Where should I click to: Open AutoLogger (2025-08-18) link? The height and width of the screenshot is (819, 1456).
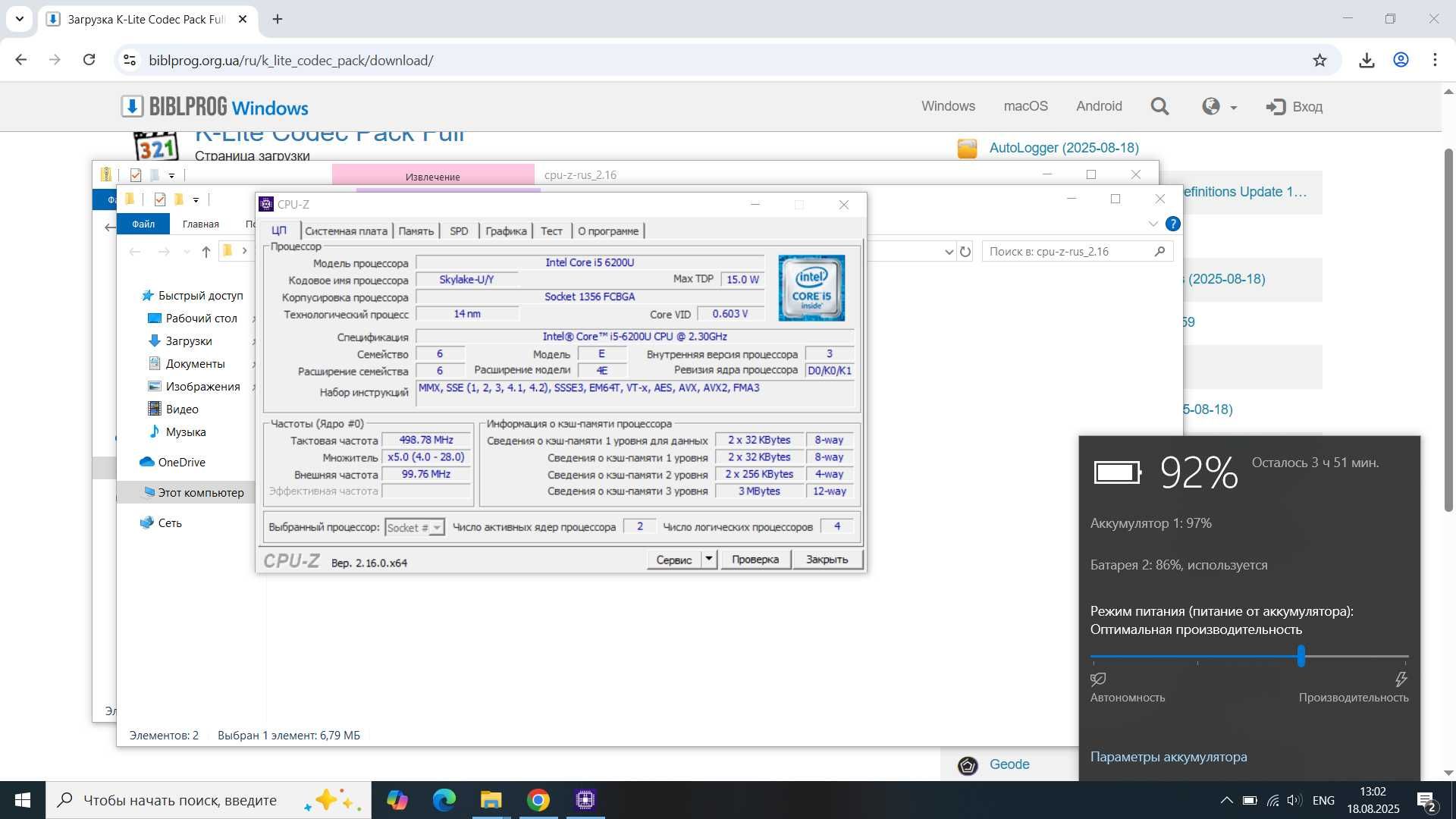click(1064, 148)
